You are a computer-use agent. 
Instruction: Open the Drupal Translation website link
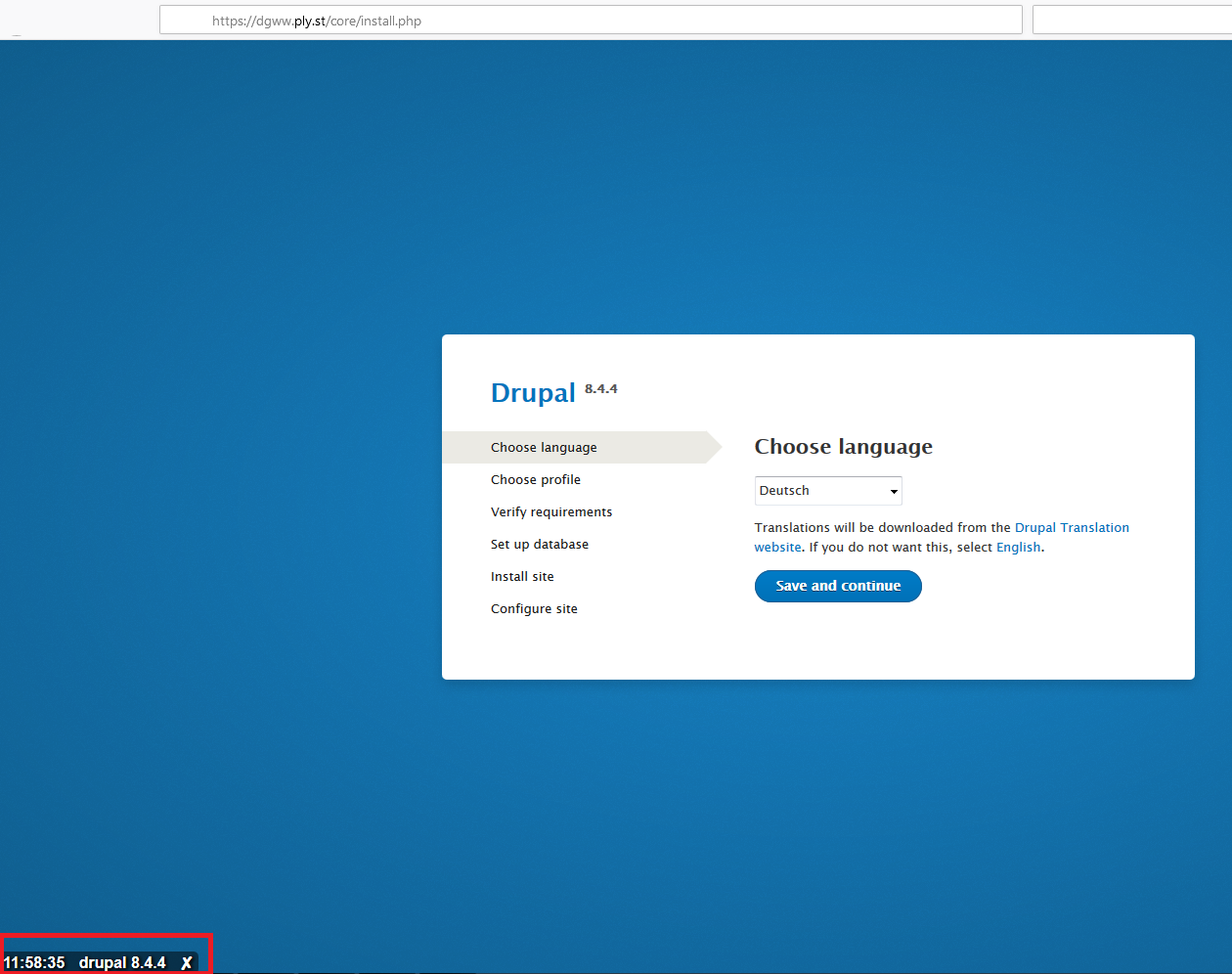point(942,537)
